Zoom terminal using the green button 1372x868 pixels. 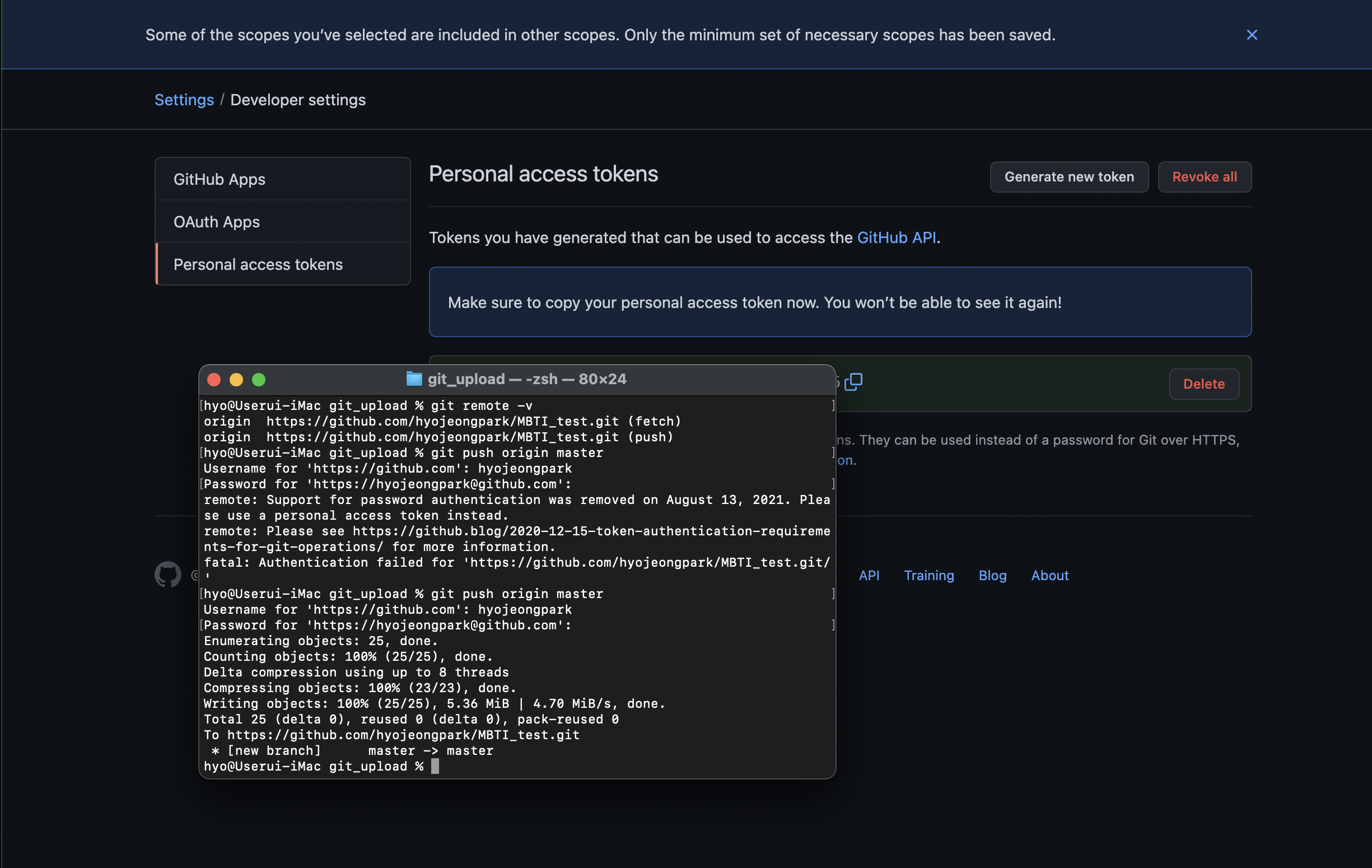coord(259,380)
